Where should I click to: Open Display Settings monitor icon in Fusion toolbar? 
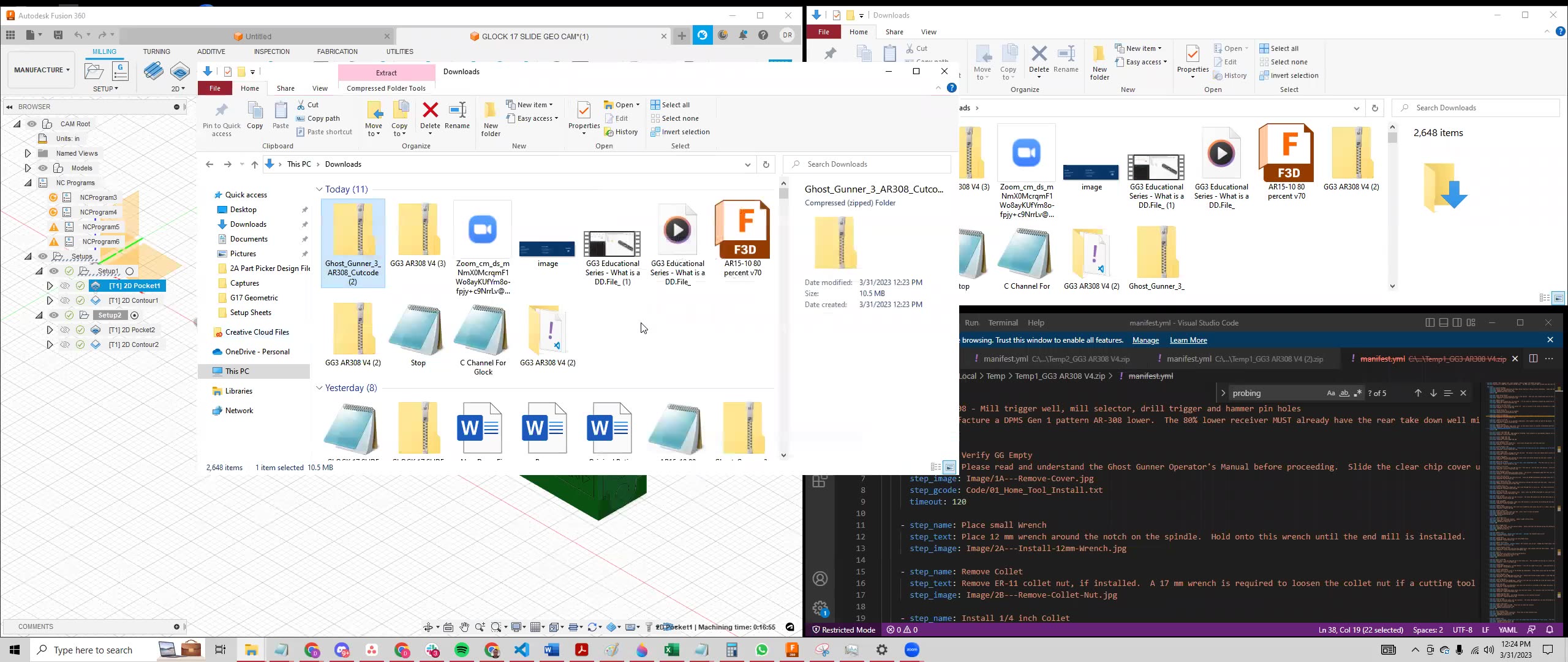[516, 627]
